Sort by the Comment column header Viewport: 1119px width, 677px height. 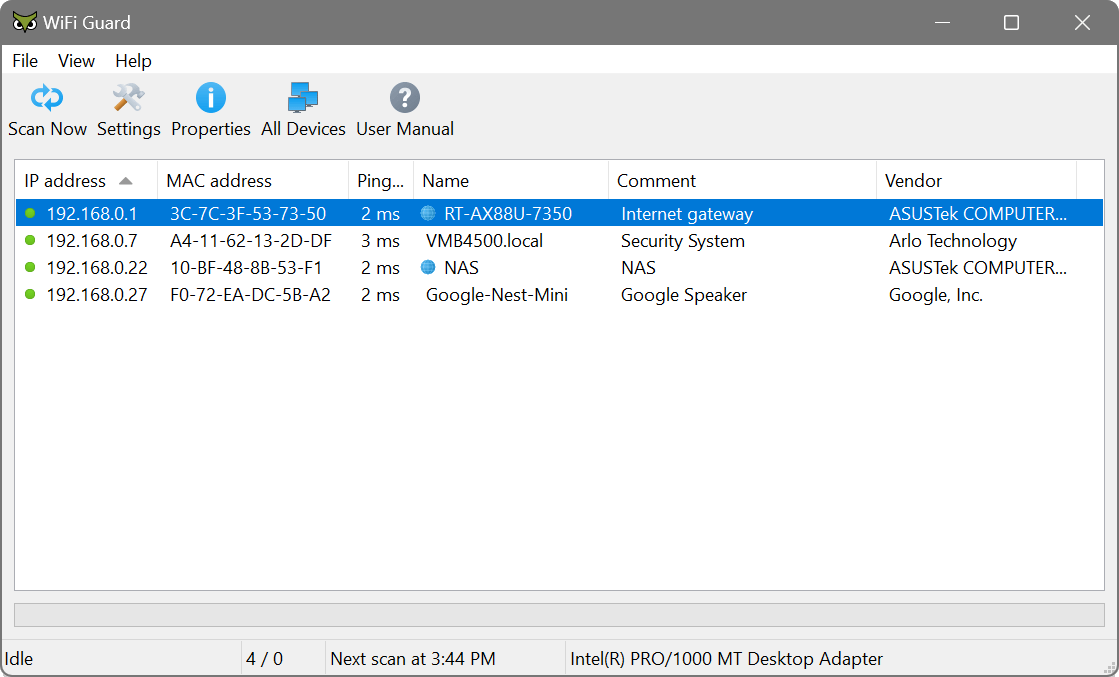pyautogui.click(x=742, y=180)
